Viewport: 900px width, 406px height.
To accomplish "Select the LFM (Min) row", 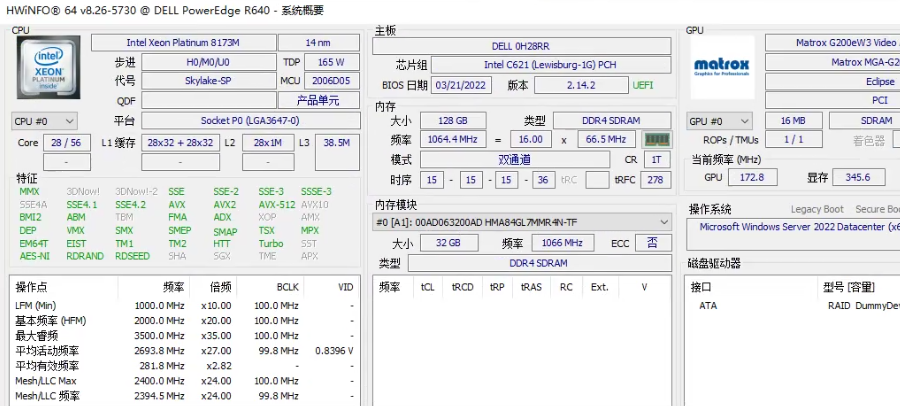I will coord(184,306).
